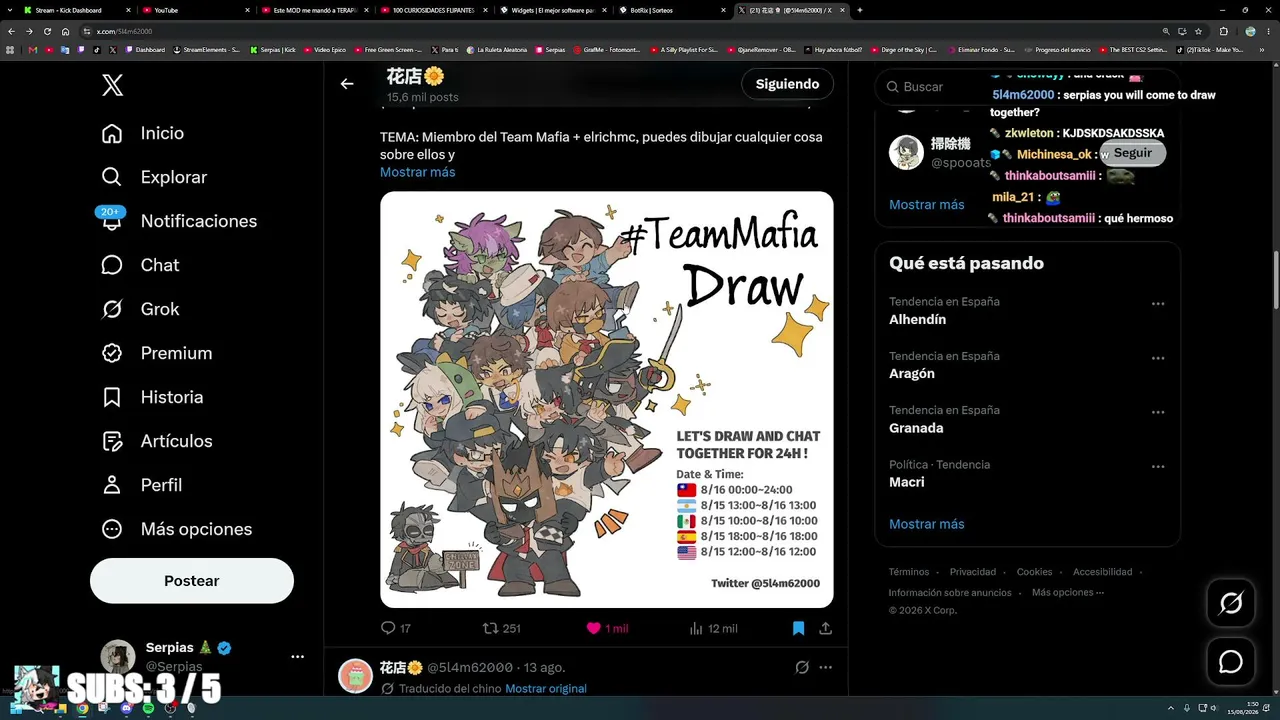Image resolution: width=1280 pixels, height=720 pixels.
Task: Click the back arrow on the profile header
Action: tap(347, 84)
